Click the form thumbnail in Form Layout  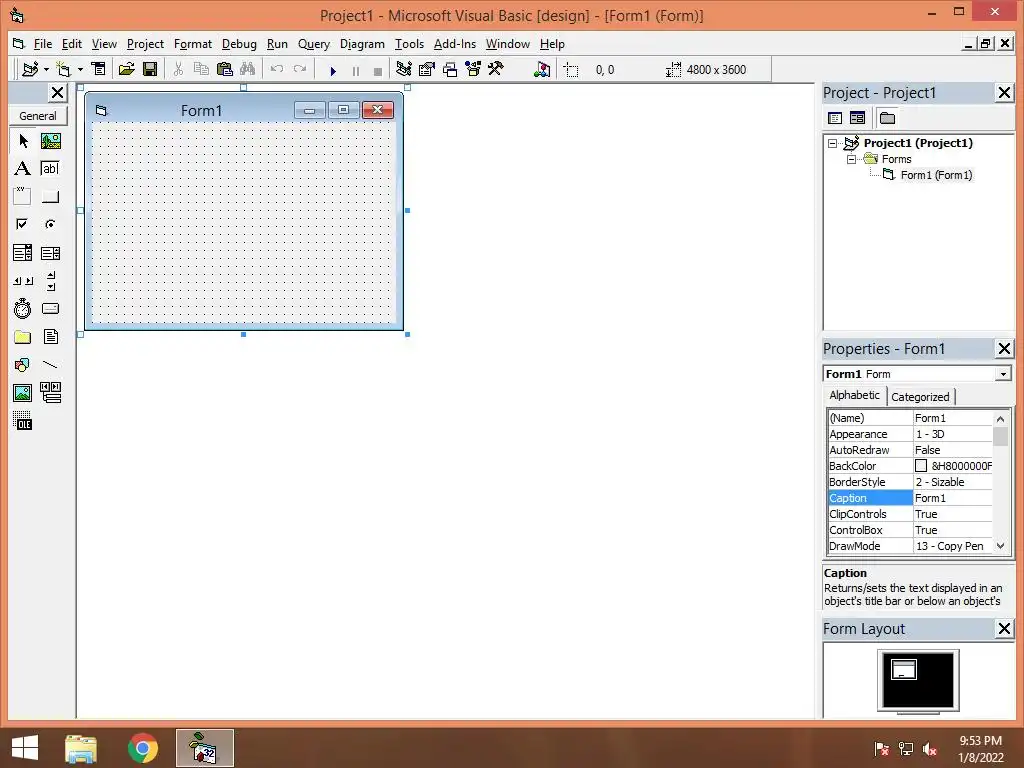click(904, 669)
